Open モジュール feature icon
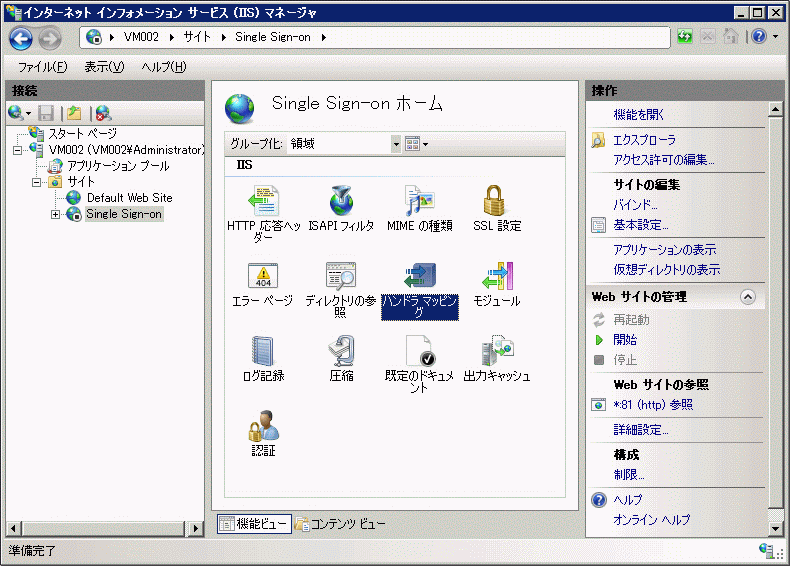Viewport: 790px width, 566px height. click(497, 275)
